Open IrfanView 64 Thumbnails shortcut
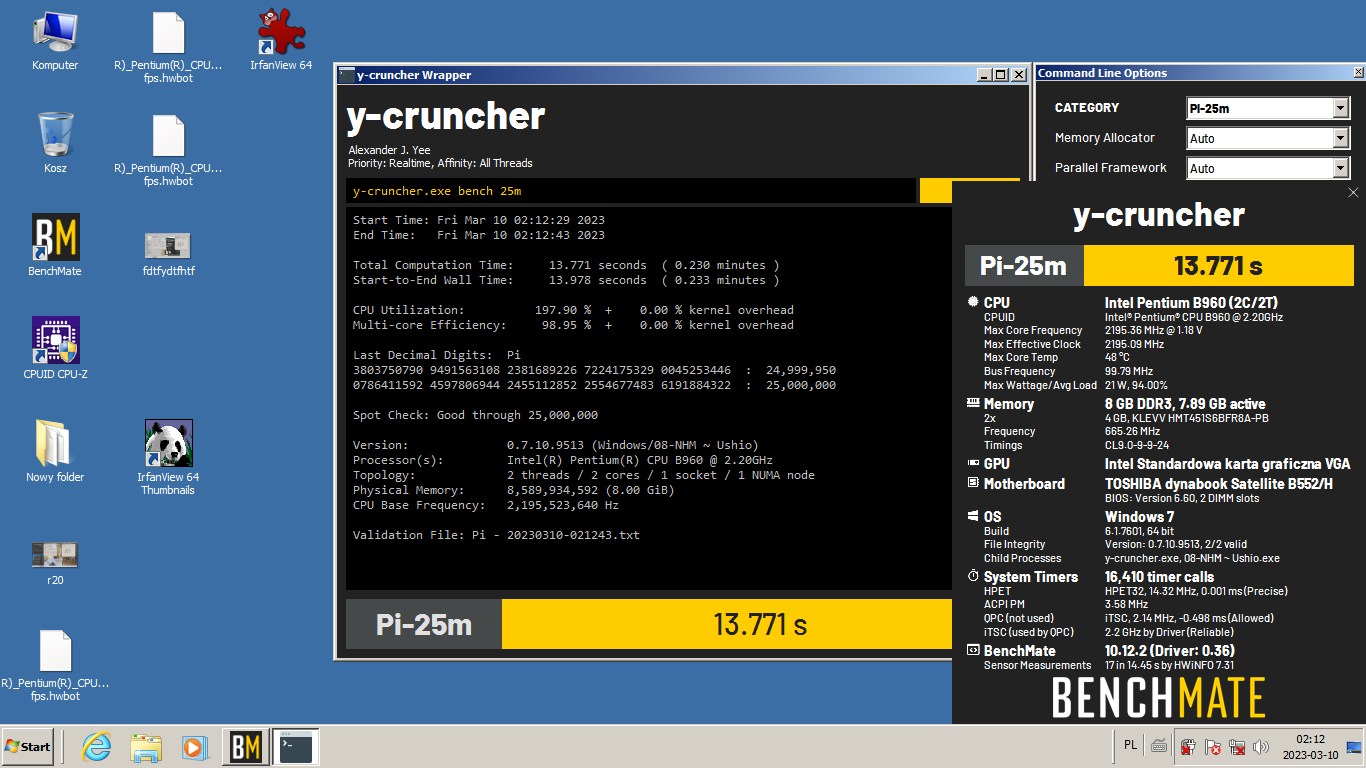This screenshot has width=1366, height=768. pos(168,457)
